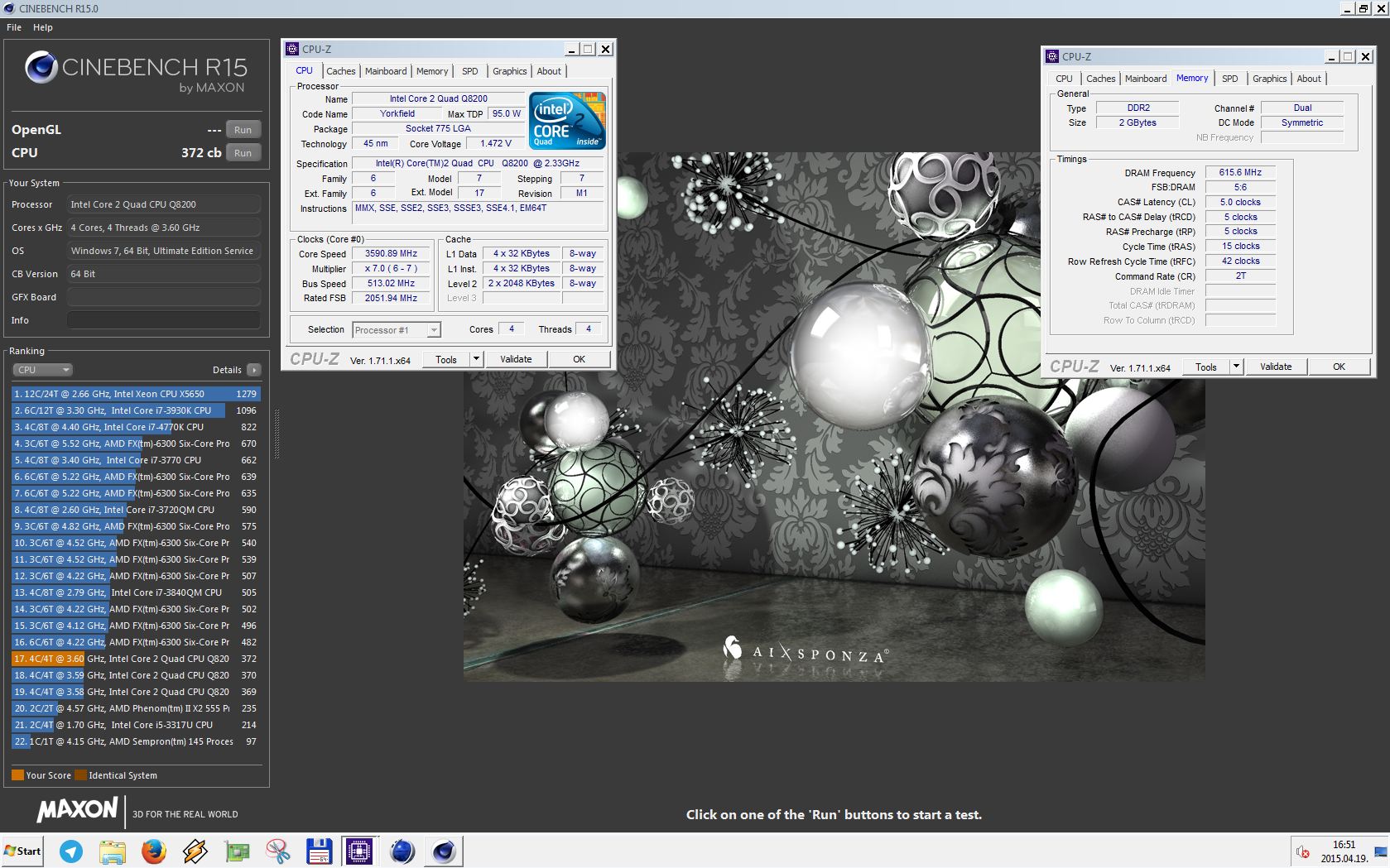The height and width of the screenshot is (868, 1390).
Task: Click the brown Identical System legend swatch
Action: point(80,775)
